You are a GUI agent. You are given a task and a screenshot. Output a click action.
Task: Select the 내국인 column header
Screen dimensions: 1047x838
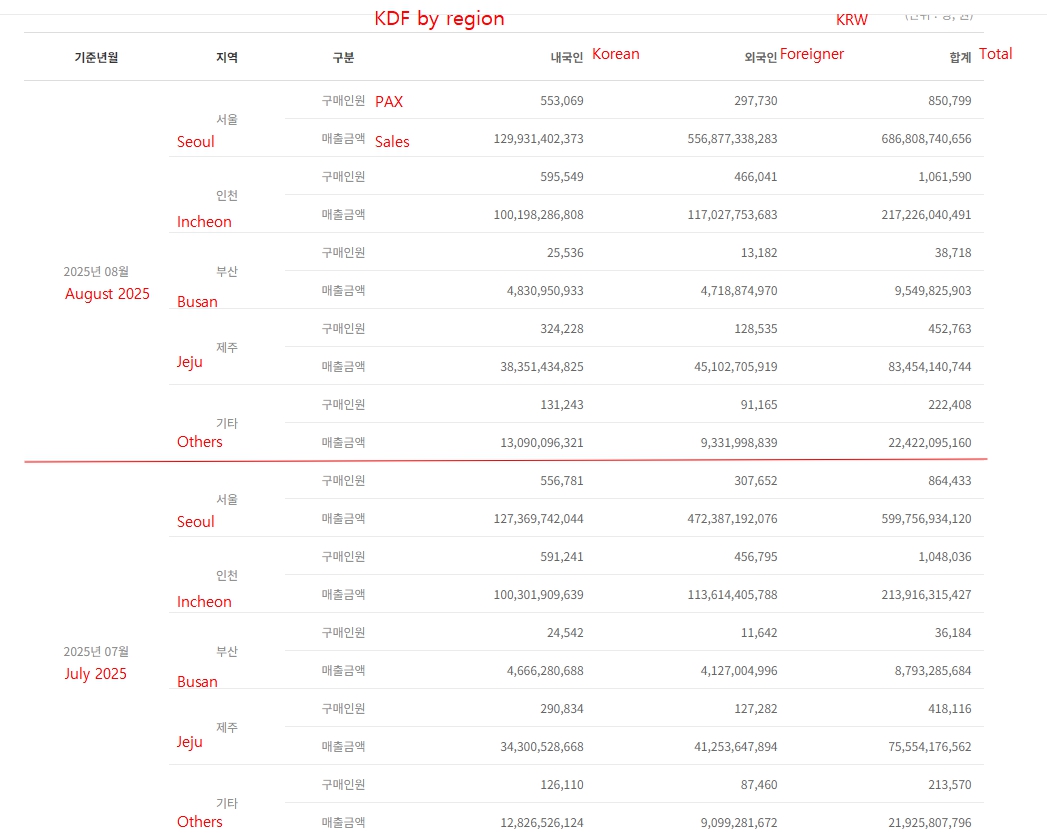click(x=567, y=58)
